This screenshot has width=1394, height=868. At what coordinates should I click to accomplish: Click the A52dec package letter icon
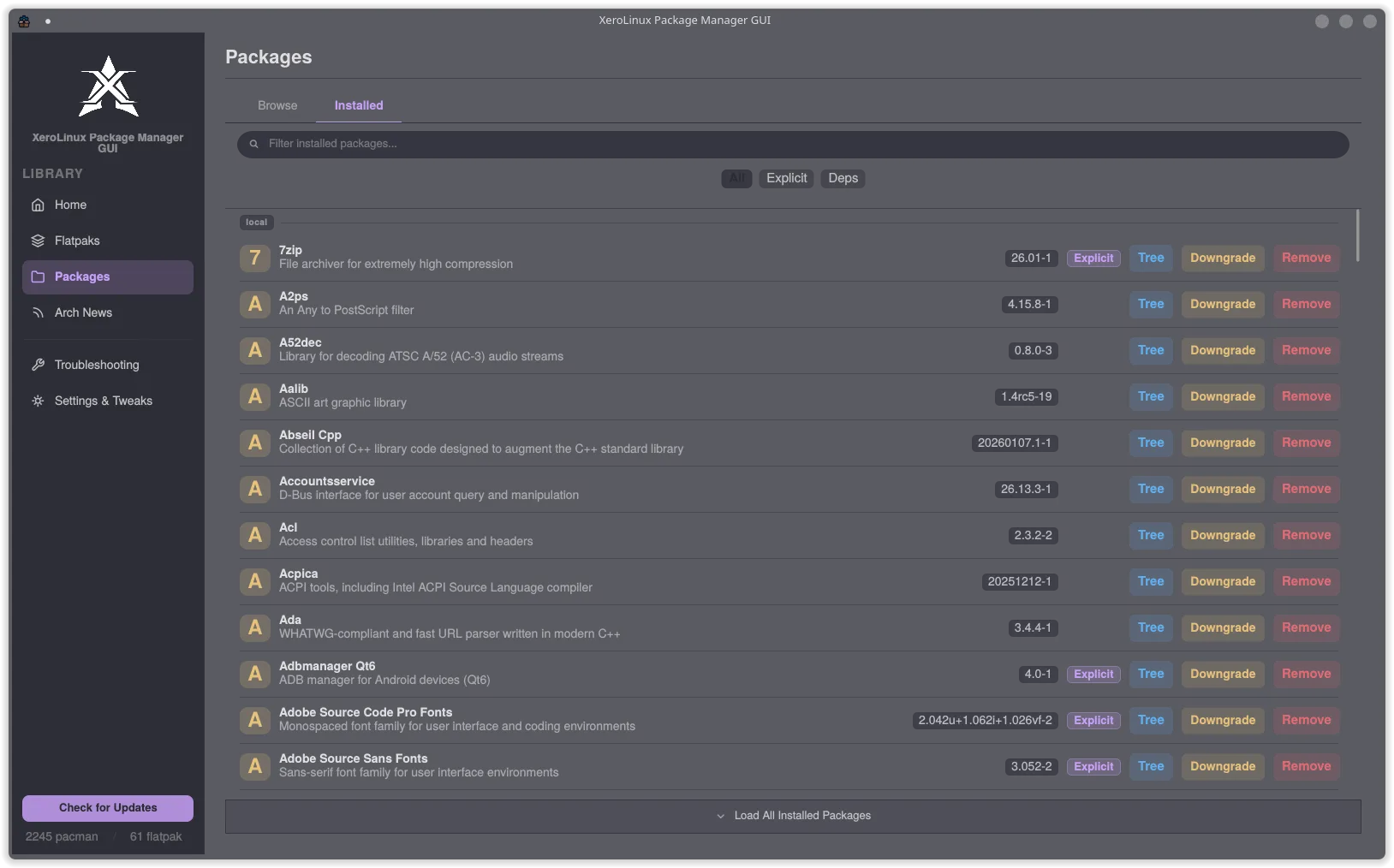click(x=255, y=350)
